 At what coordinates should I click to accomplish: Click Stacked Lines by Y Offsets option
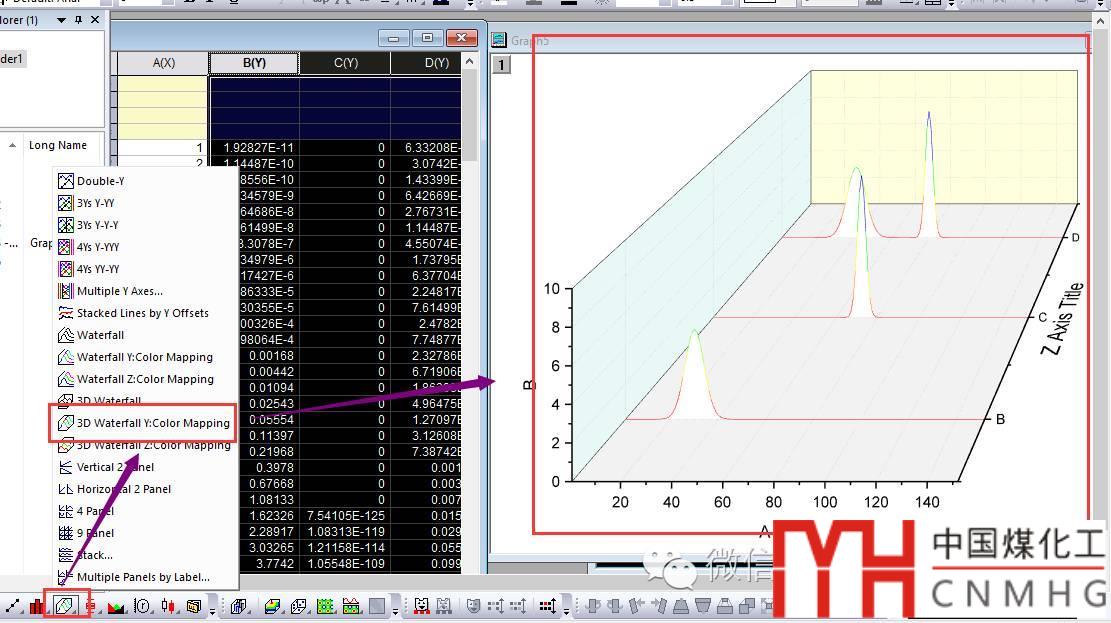click(x=142, y=313)
